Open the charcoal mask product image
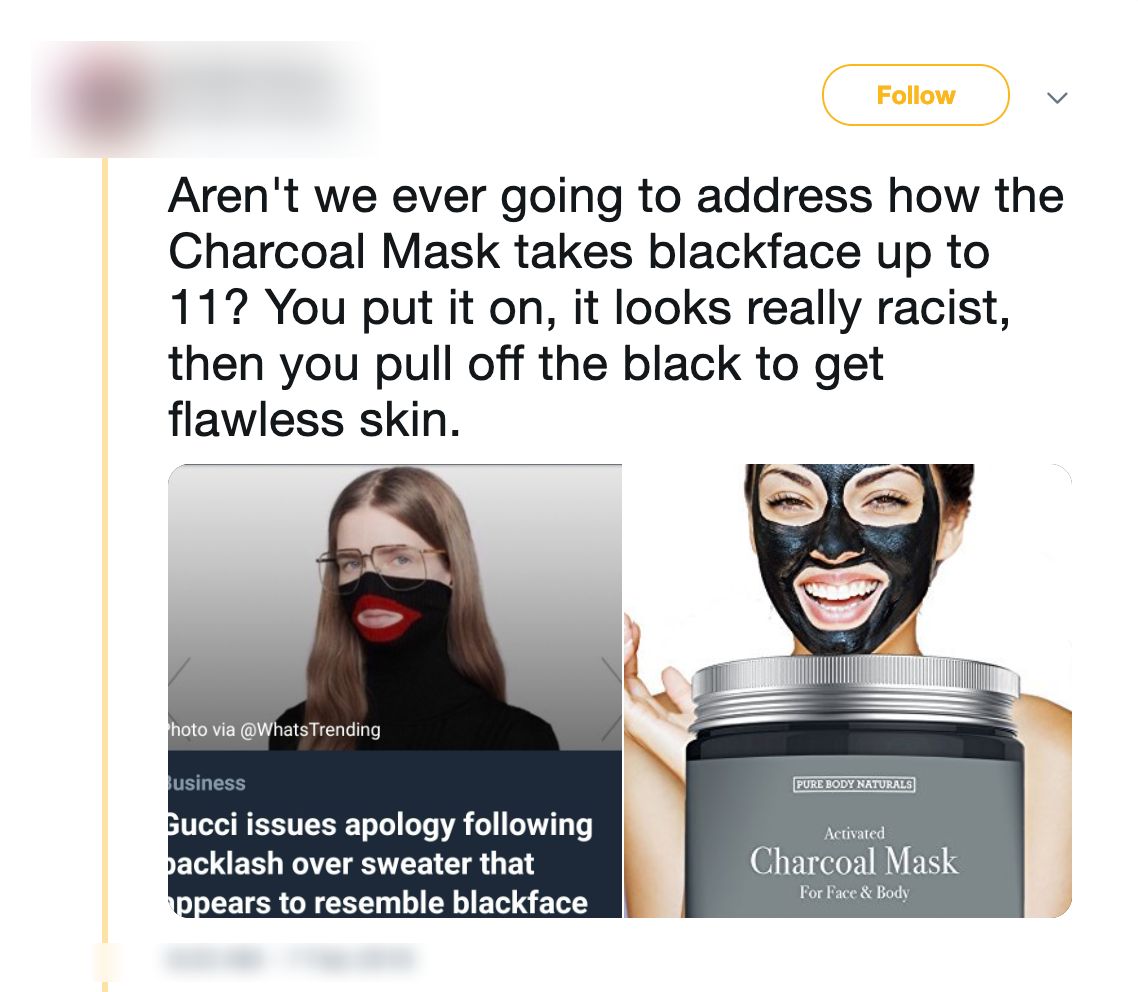Screen dimensions: 1138x992 point(848,691)
